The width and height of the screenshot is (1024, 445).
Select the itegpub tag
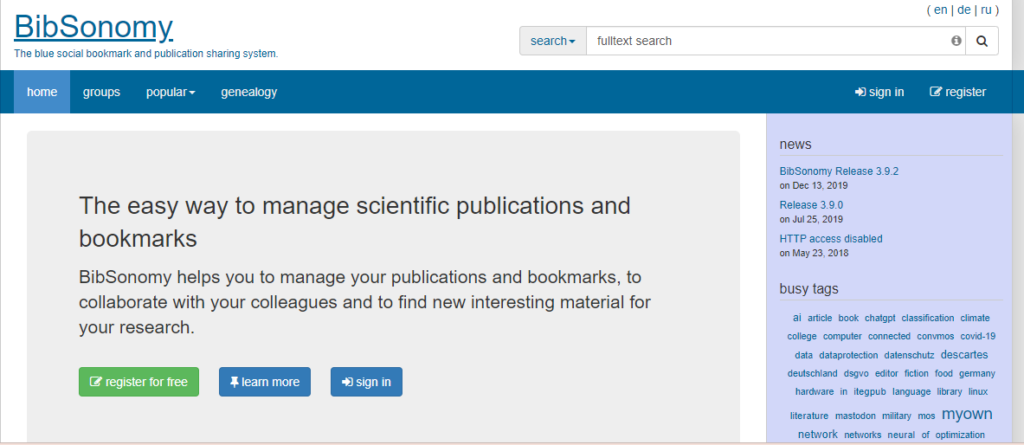[x=870, y=392]
